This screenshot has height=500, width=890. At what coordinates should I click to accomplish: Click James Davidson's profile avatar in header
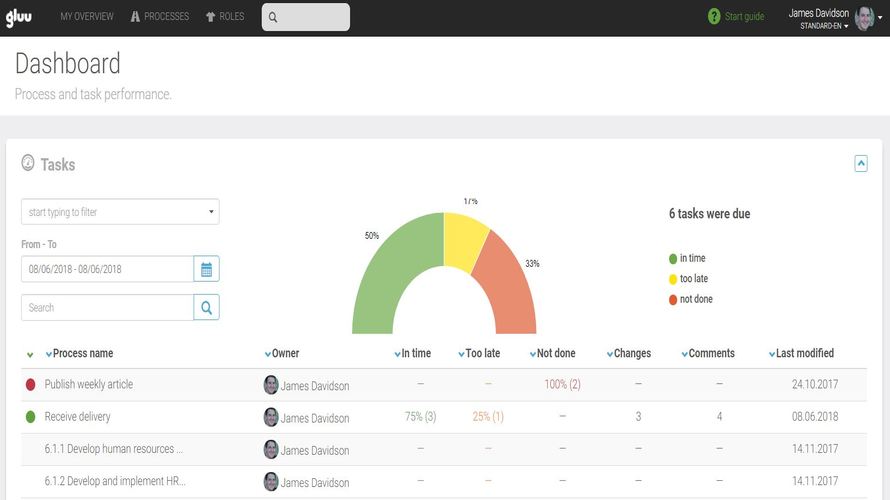pyautogui.click(x=864, y=18)
